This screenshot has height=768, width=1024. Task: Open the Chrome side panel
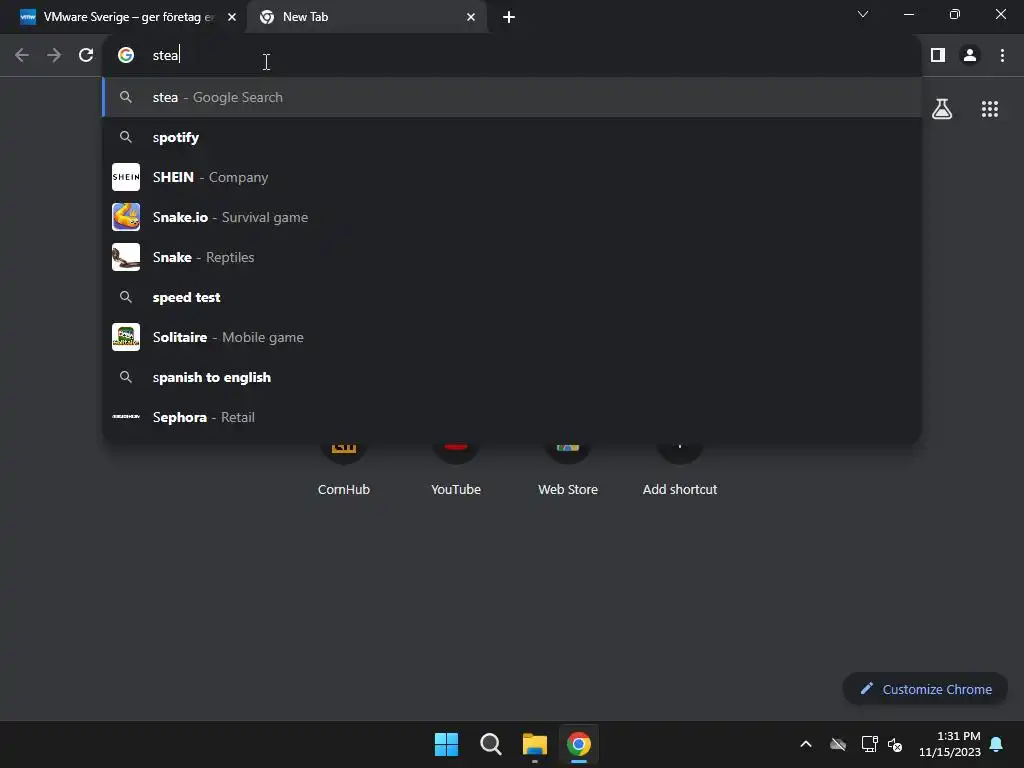click(x=938, y=56)
